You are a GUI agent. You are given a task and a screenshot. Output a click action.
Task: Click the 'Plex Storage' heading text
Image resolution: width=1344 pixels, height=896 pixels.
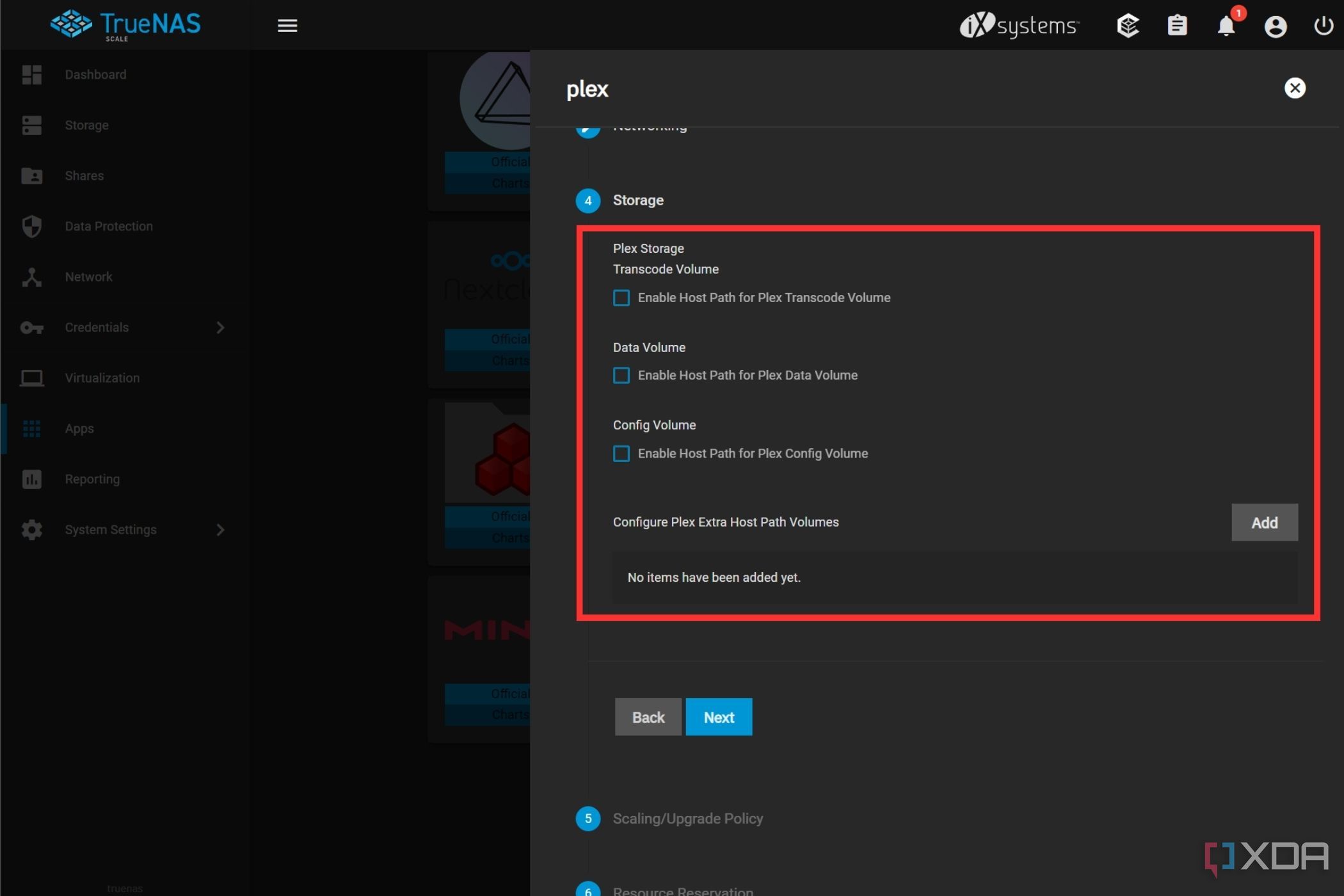point(648,248)
